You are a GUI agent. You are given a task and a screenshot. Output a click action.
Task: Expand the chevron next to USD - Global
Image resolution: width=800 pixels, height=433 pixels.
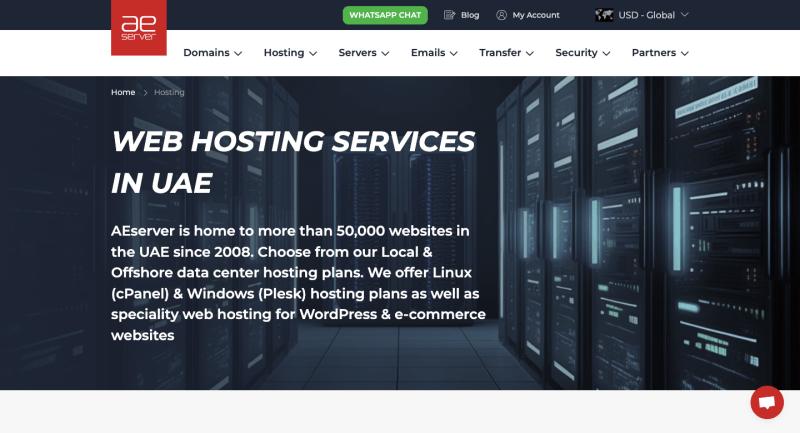point(685,15)
